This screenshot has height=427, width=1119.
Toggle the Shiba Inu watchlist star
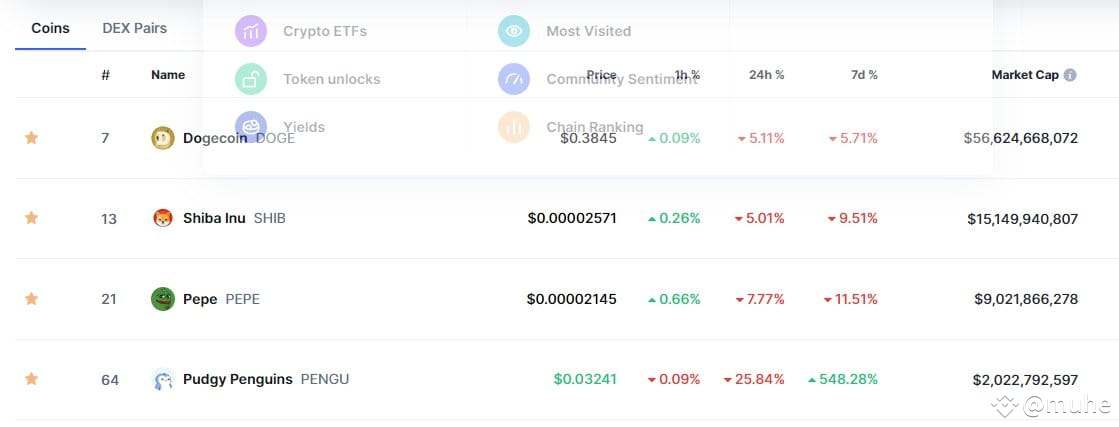(31, 218)
